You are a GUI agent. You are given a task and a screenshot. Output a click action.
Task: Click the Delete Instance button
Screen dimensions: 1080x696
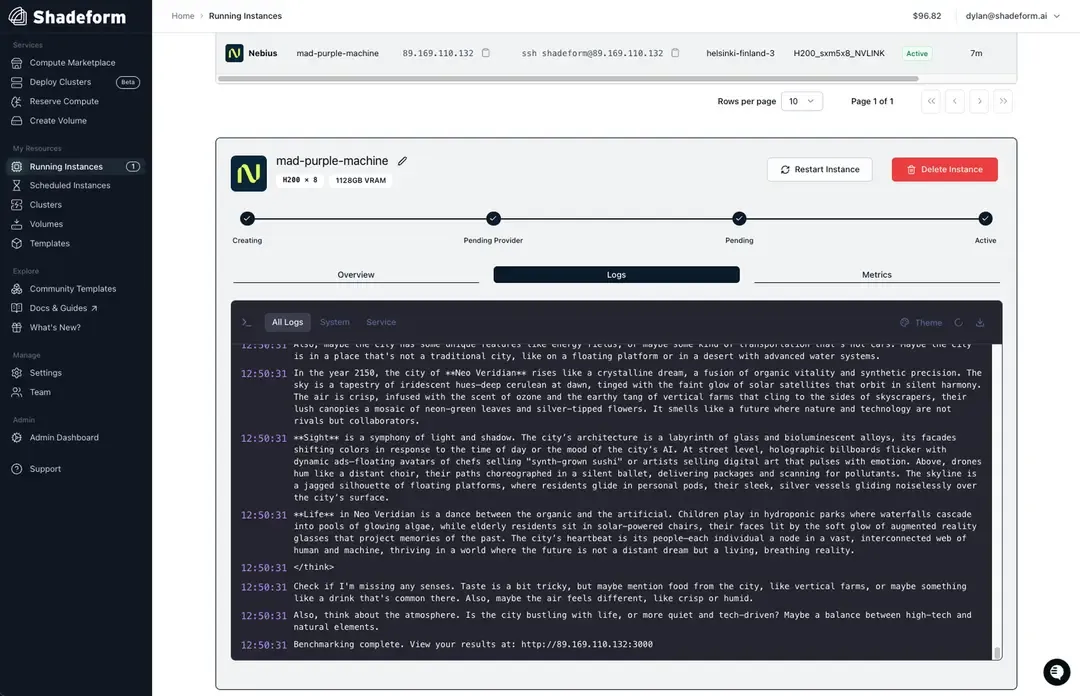click(x=944, y=170)
